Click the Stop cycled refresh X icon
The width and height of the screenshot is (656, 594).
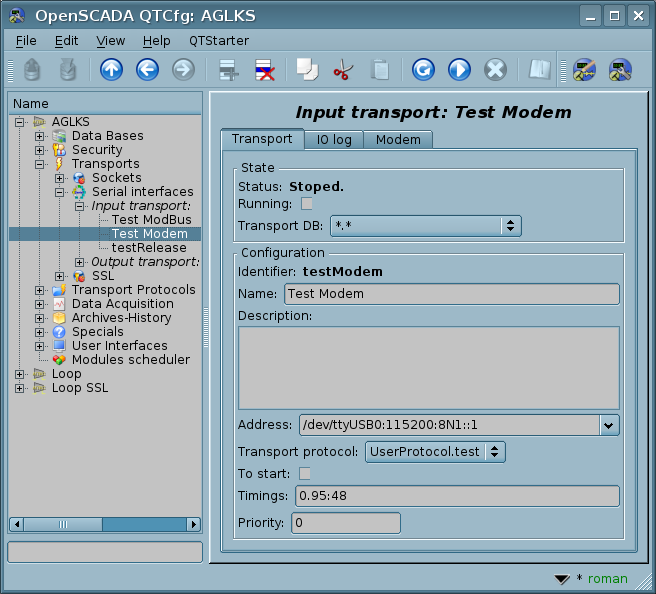[x=495, y=69]
